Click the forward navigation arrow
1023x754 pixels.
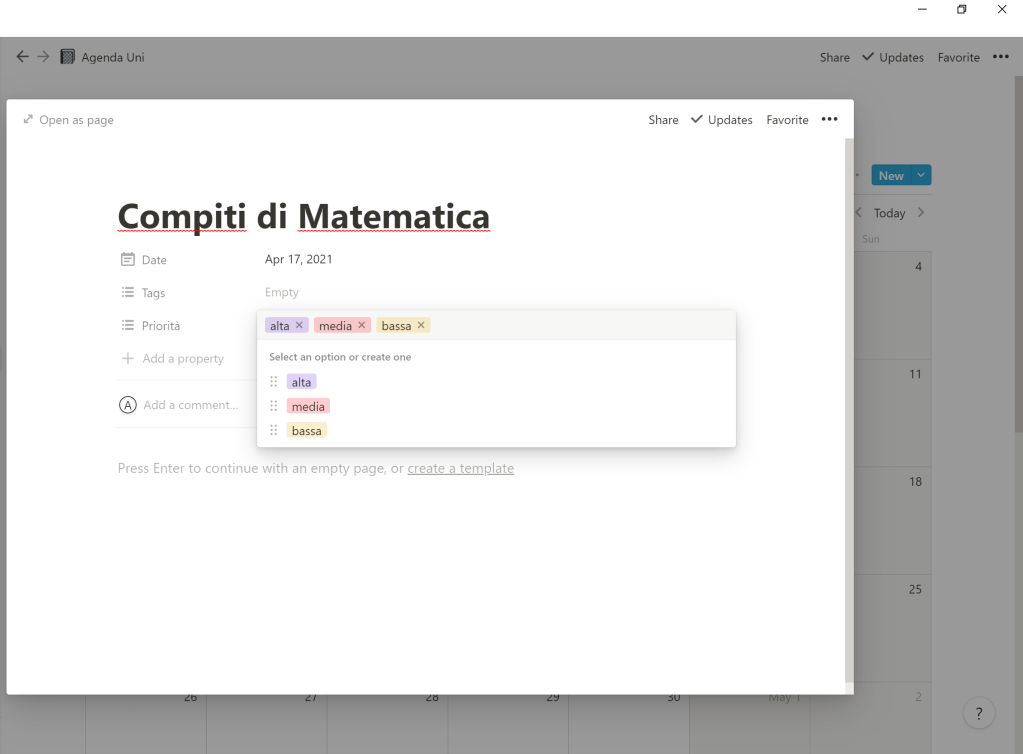[x=43, y=57]
